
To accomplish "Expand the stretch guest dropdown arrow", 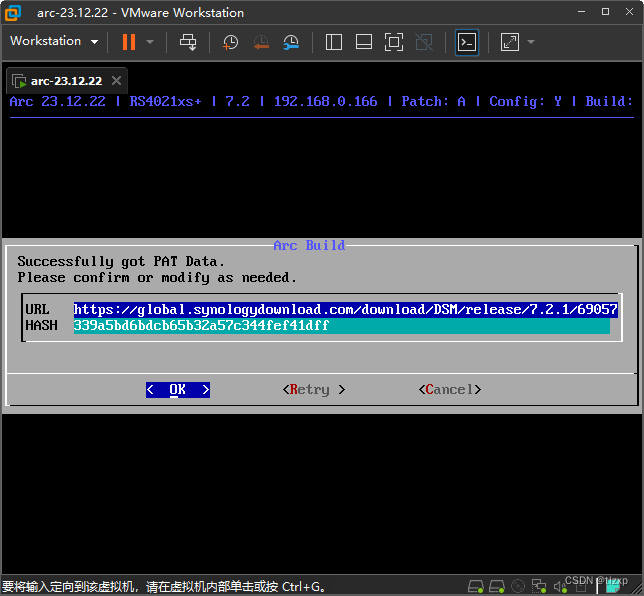I will [x=531, y=42].
